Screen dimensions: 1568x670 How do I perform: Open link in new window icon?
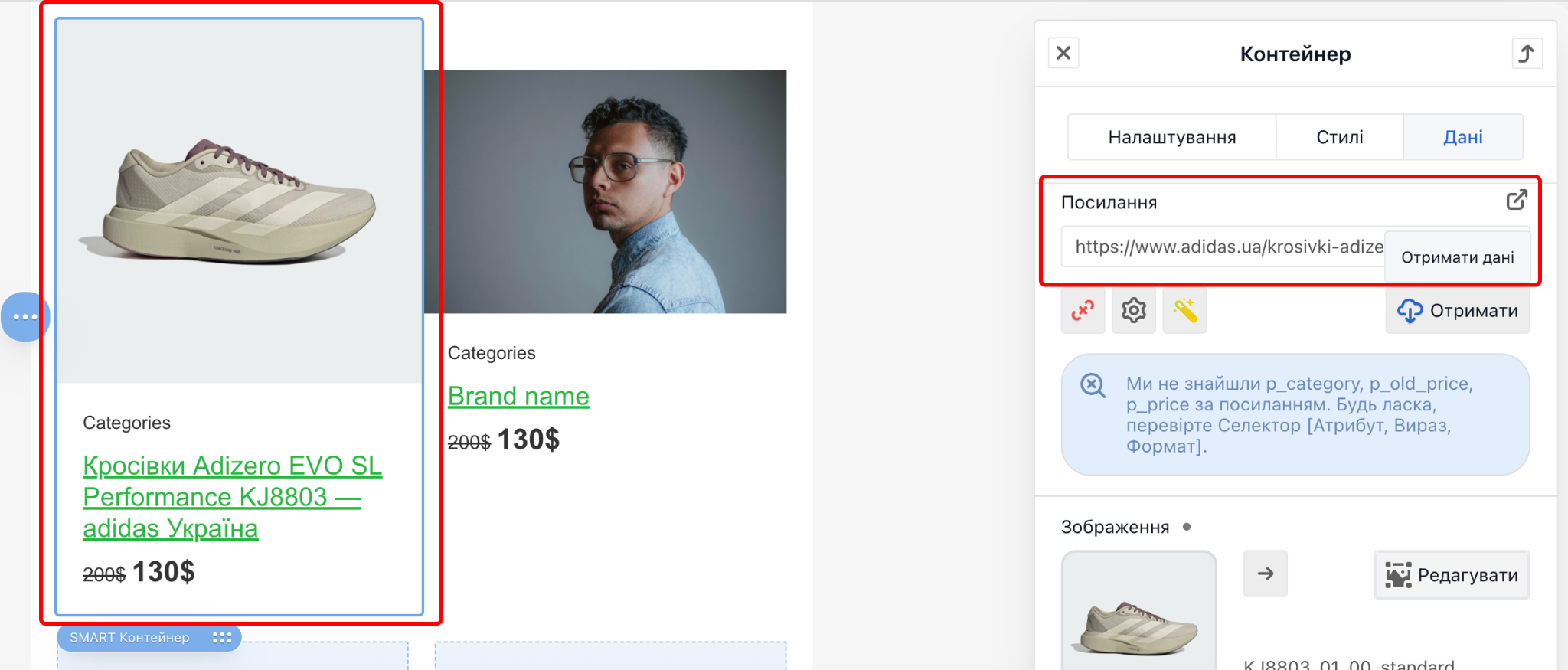click(1516, 201)
